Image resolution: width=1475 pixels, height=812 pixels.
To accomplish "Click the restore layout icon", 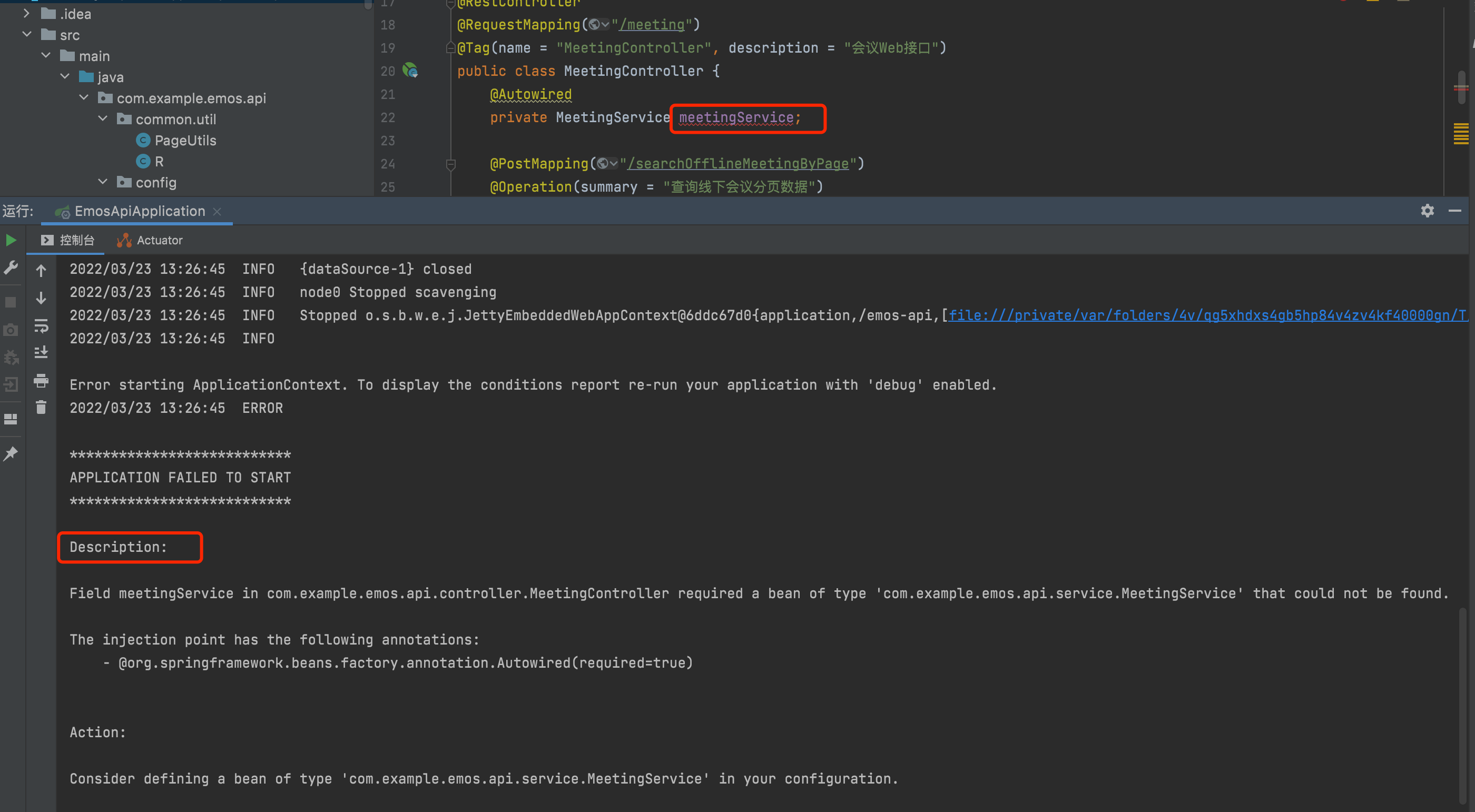I will pos(11,420).
